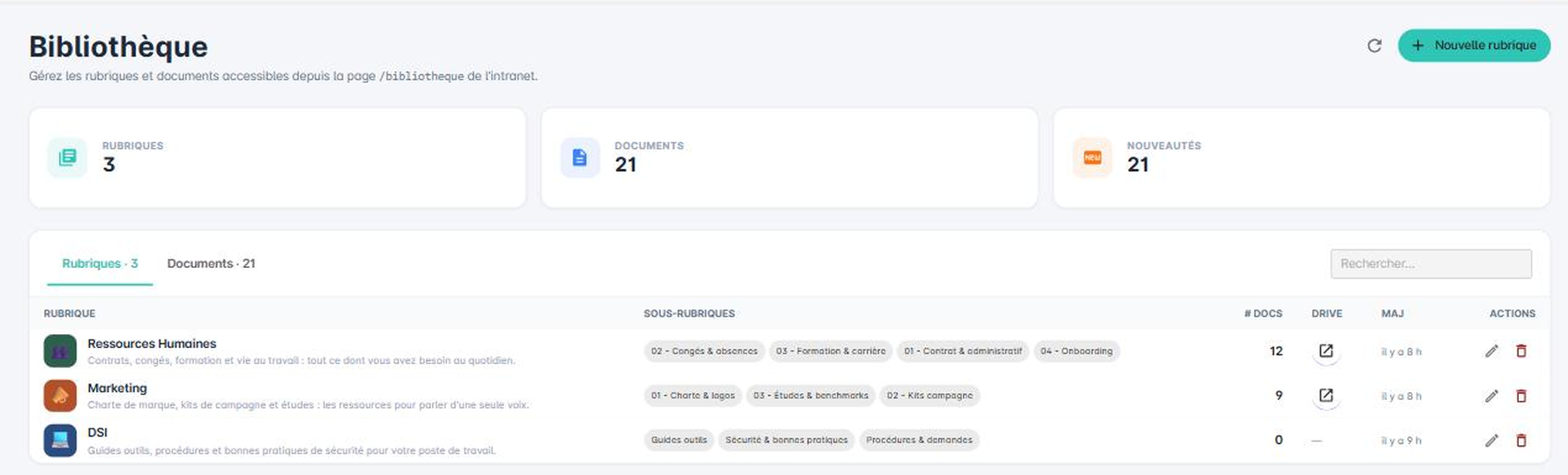This screenshot has height=475, width=1568.
Task: Click the SOUS-RUBRIQUES column header
Action: (689, 314)
